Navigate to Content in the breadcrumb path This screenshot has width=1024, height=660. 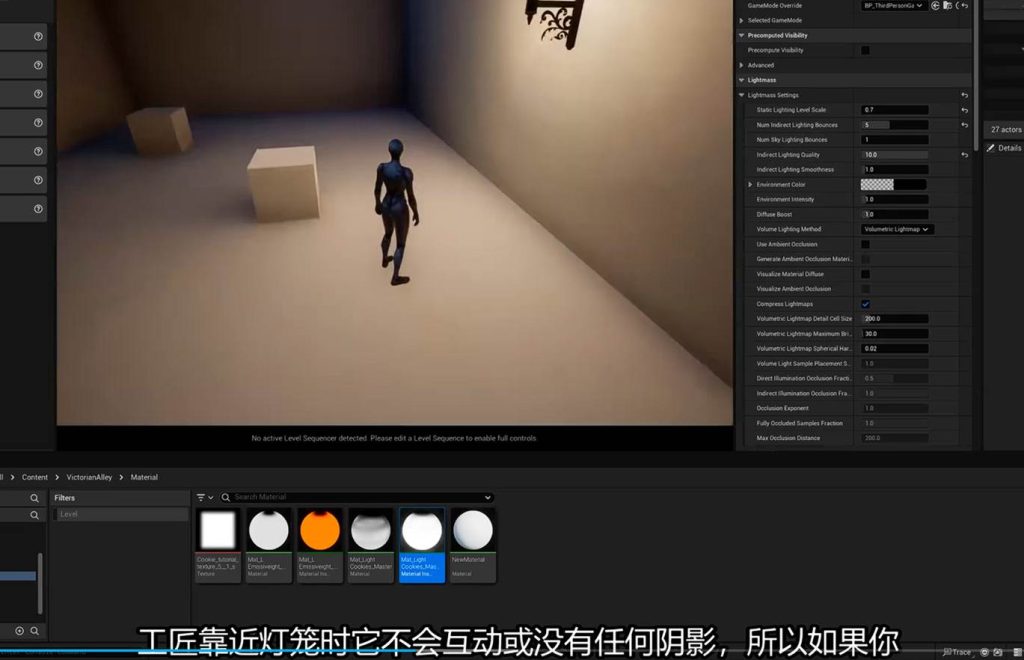coord(35,477)
